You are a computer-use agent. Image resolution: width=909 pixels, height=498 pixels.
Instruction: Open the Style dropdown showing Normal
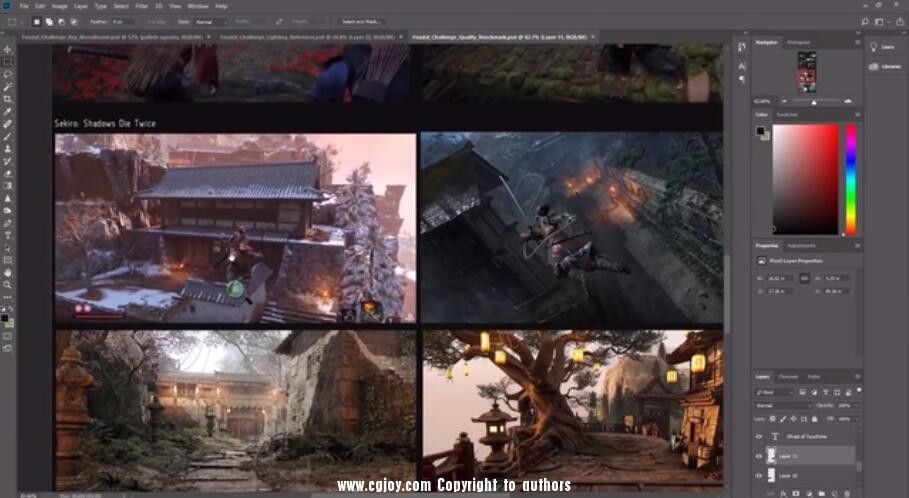(x=211, y=21)
